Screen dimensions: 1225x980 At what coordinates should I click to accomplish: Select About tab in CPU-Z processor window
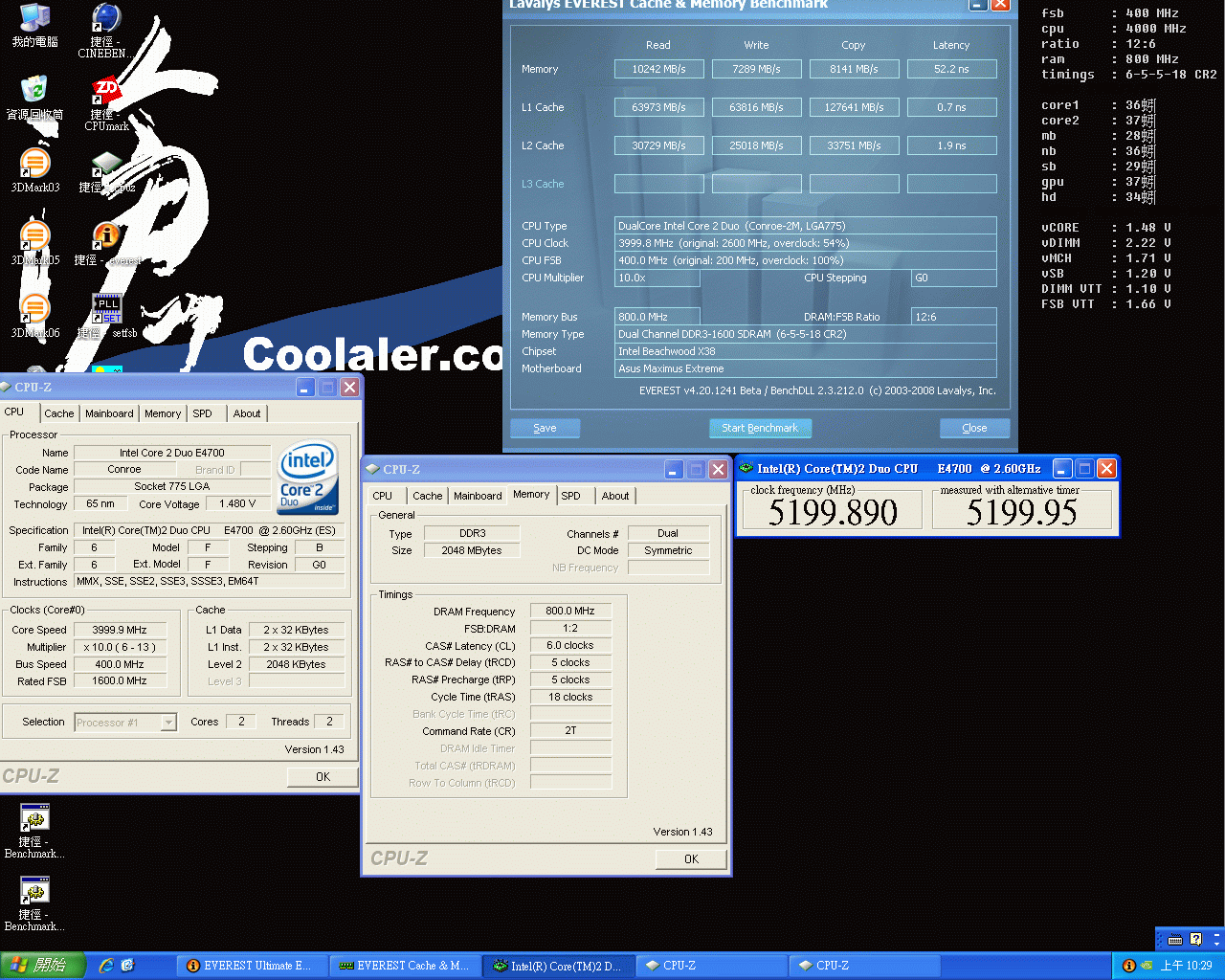(x=247, y=413)
